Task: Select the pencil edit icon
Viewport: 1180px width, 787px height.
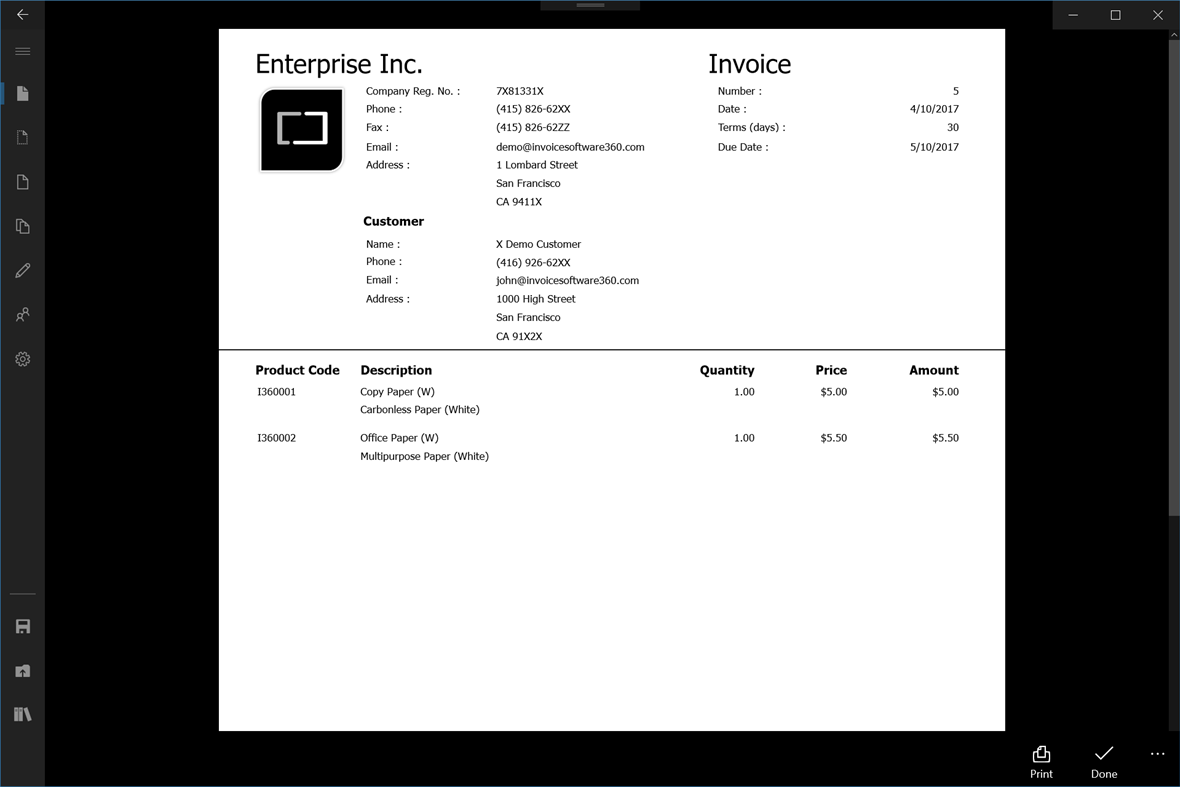Action: (x=22, y=270)
